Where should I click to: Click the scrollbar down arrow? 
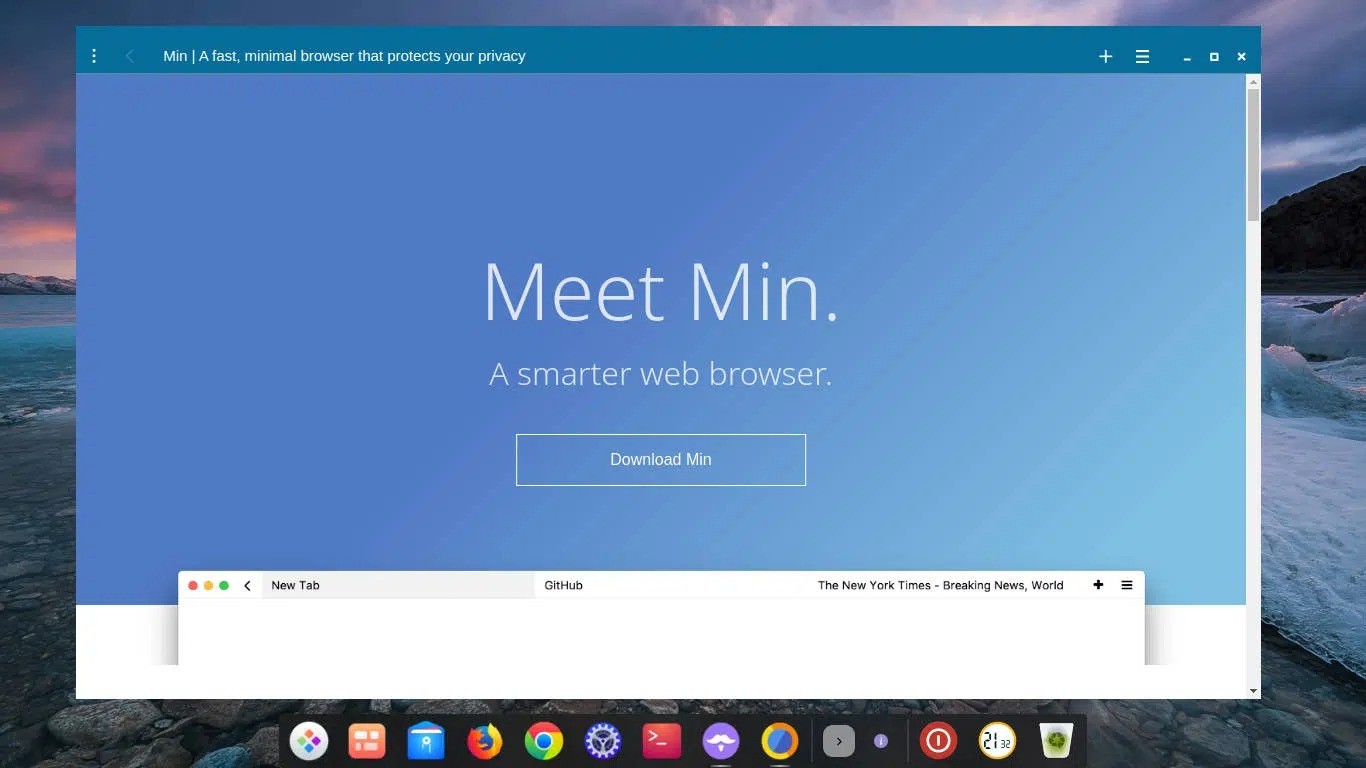coord(1253,691)
